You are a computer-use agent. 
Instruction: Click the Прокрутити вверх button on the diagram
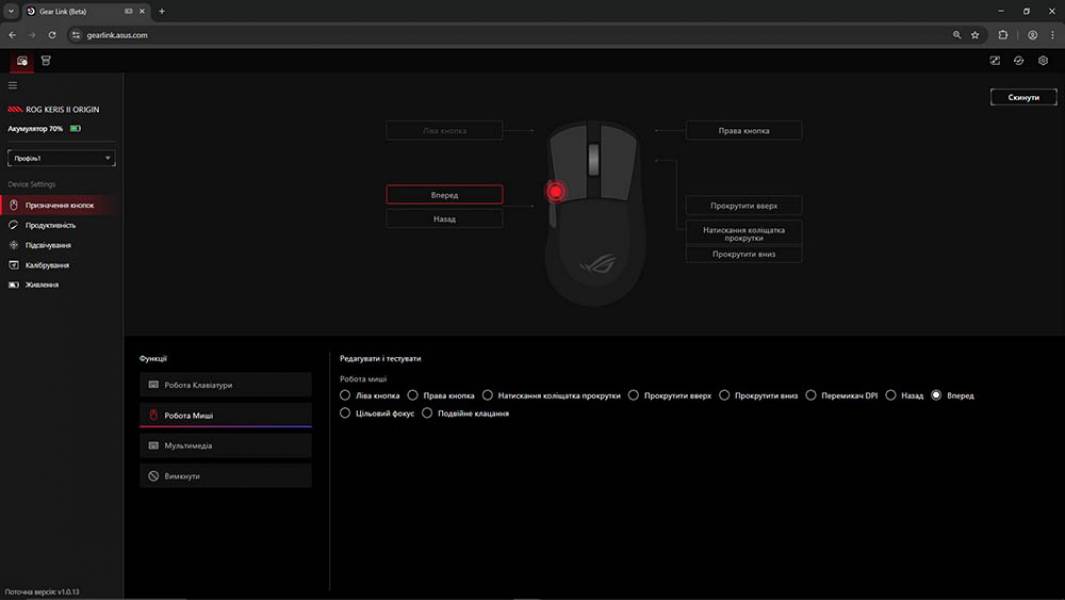click(x=743, y=204)
